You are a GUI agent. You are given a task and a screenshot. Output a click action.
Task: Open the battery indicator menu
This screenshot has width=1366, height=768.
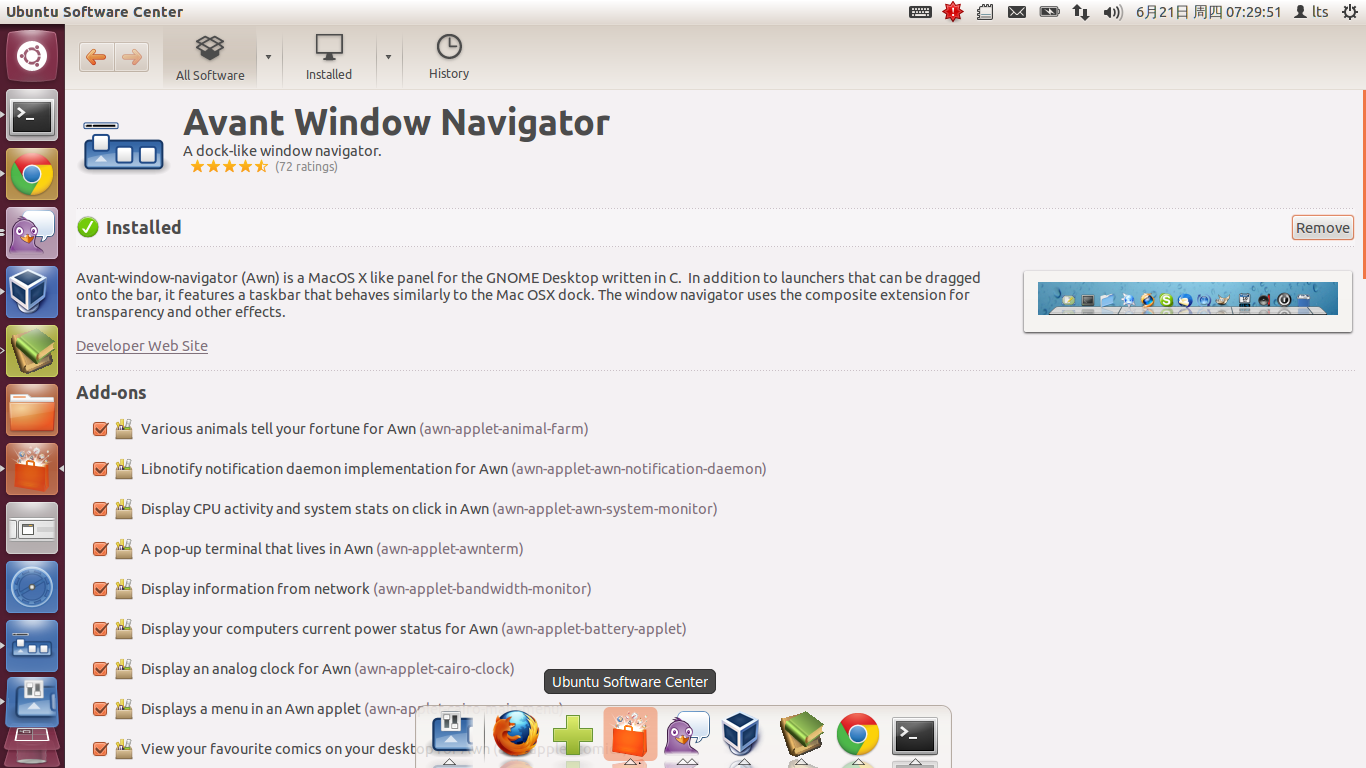click(1049, 12)
